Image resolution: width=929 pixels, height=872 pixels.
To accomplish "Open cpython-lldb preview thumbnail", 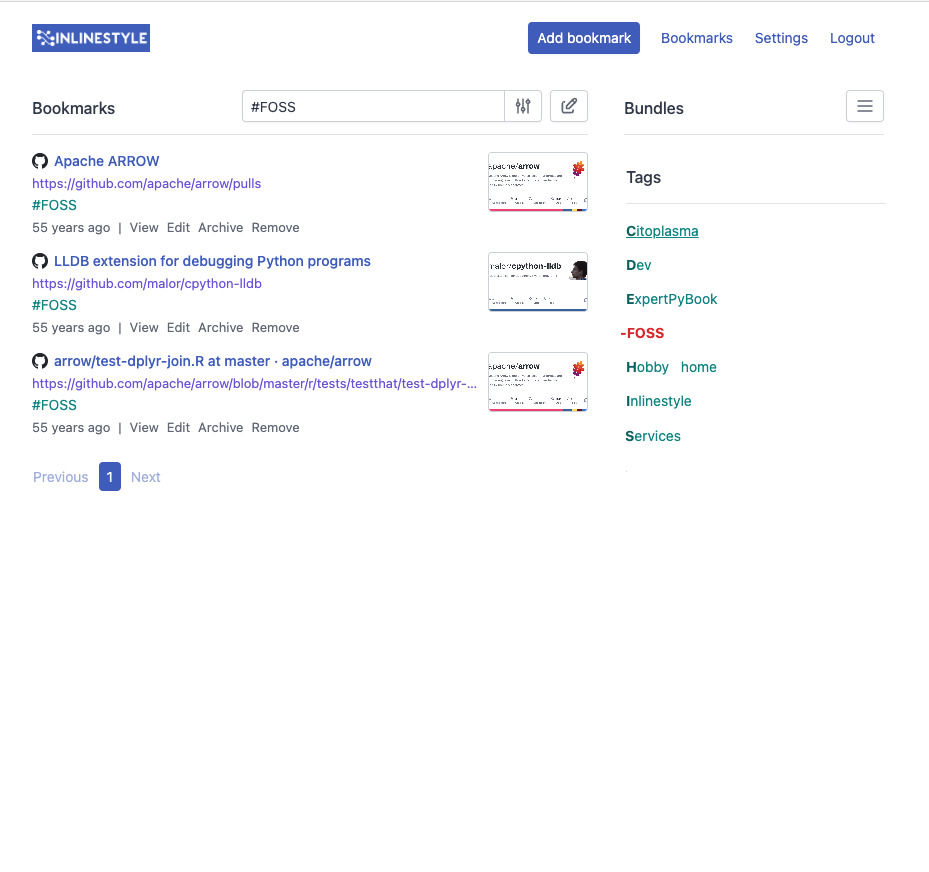I will pos(537,282).
